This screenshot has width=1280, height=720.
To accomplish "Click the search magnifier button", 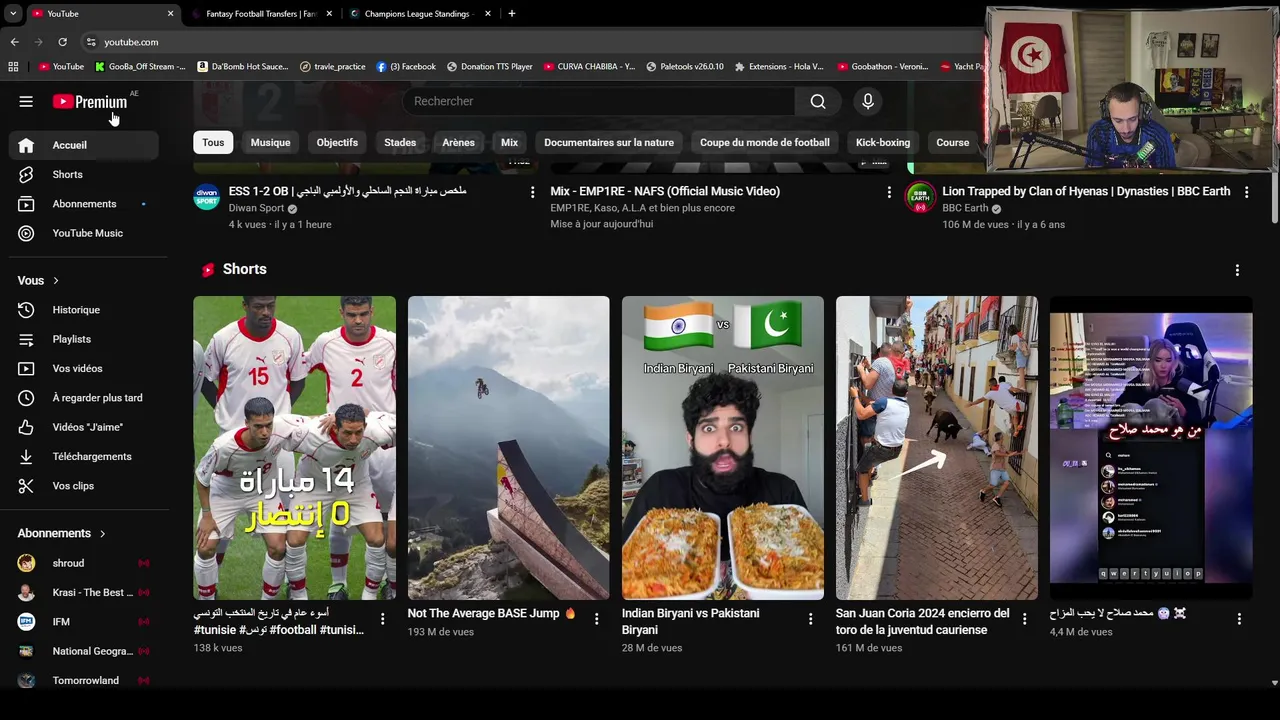I will (818, 101).
